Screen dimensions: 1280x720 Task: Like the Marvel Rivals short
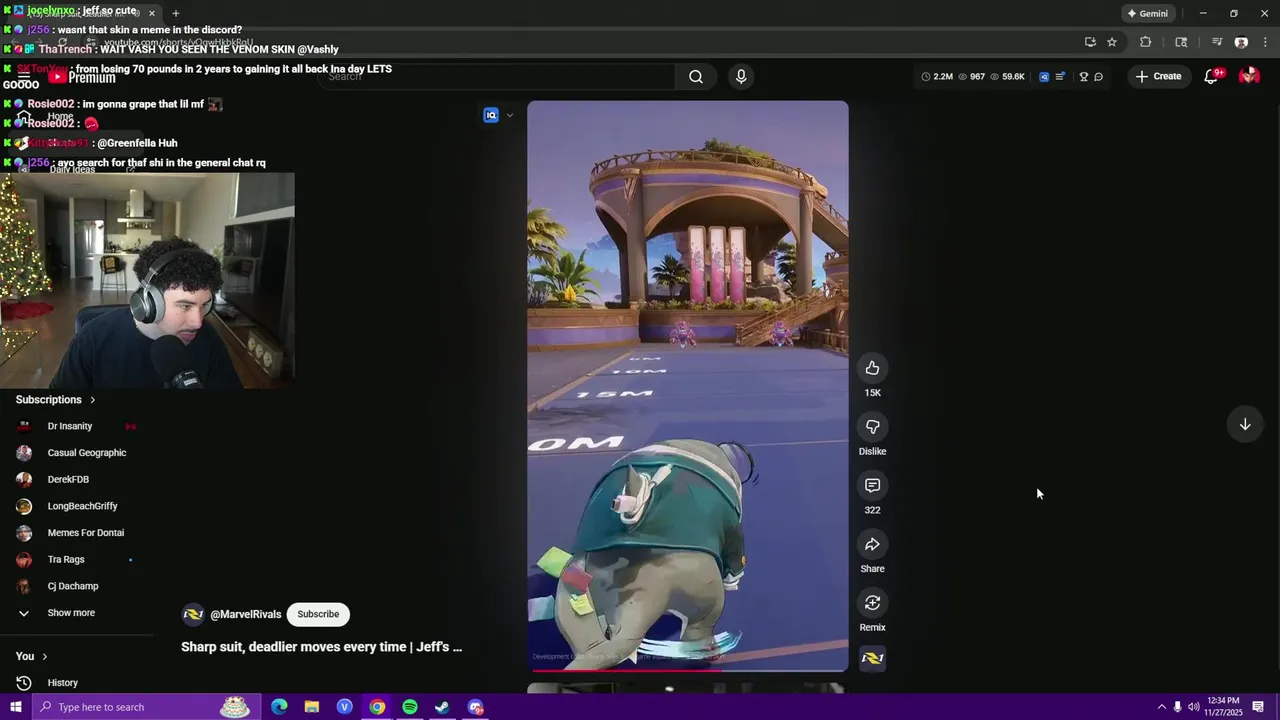click(872, 368)
